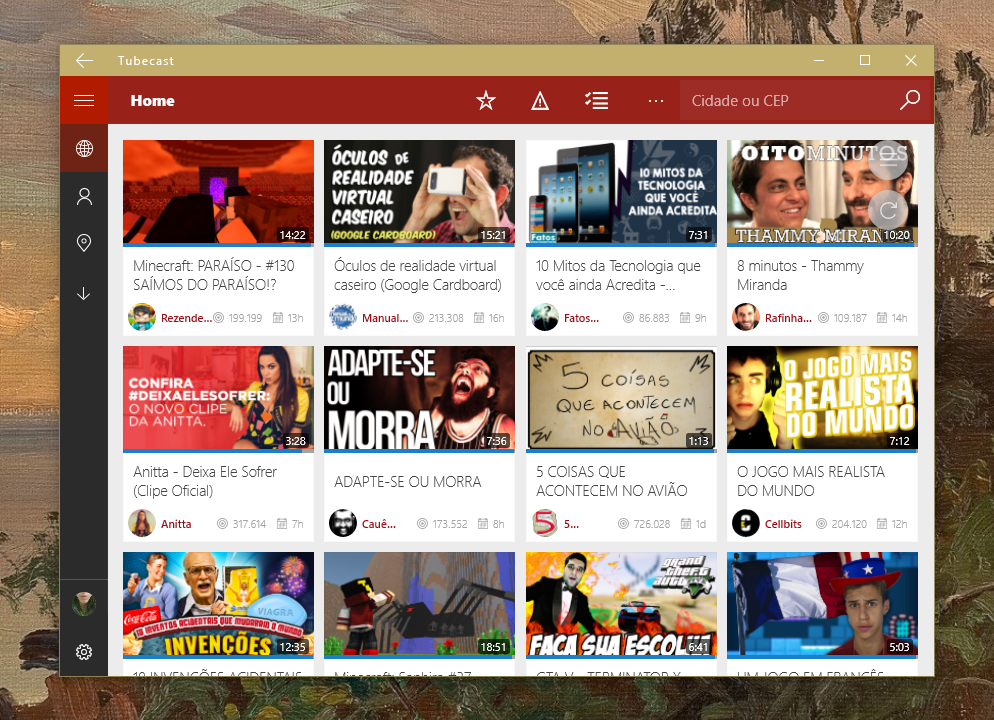Click the round refresh button over 8 minutos thumbnail
This screenshot has width=994, height=720.
tap(888, 209)
